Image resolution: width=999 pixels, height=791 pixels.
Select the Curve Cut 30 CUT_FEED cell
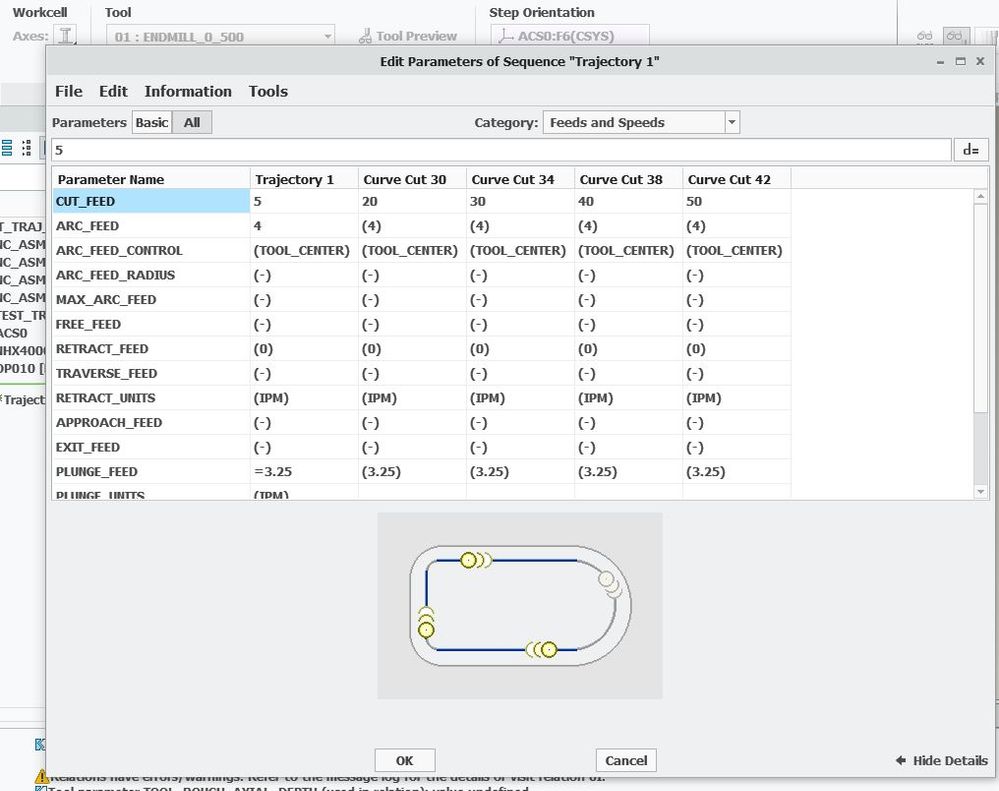[412, 201]
